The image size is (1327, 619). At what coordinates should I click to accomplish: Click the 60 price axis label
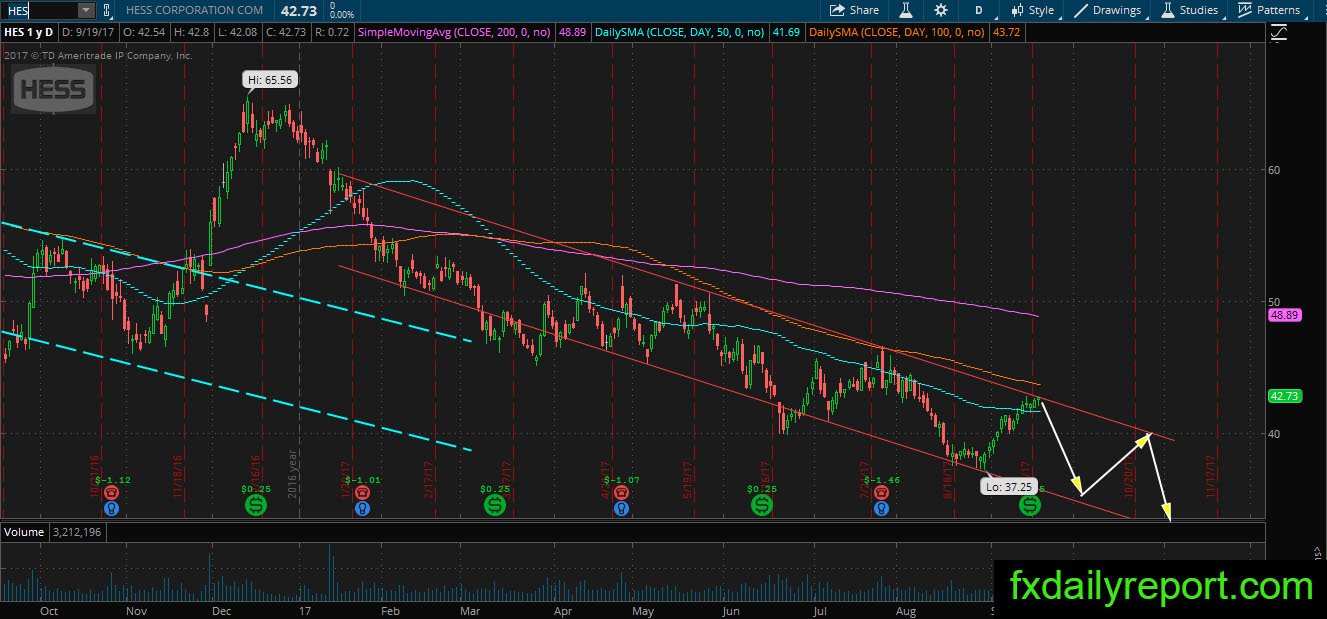1274,170
